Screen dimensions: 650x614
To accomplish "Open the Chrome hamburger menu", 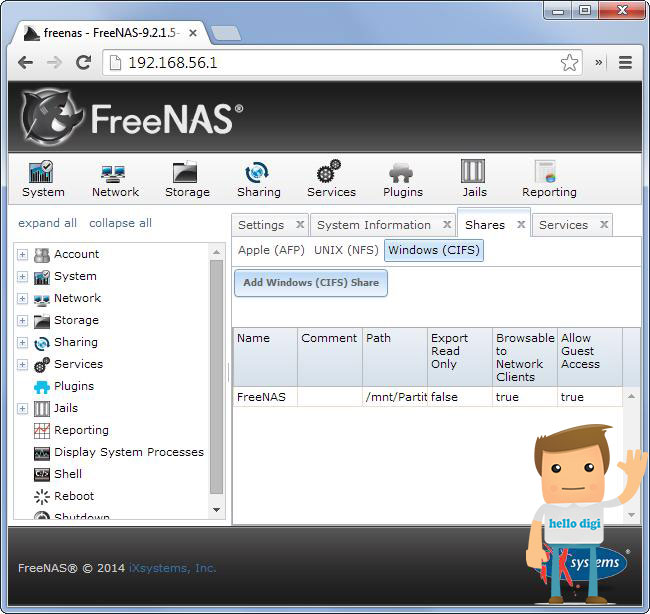I will (x=625, y=63).
